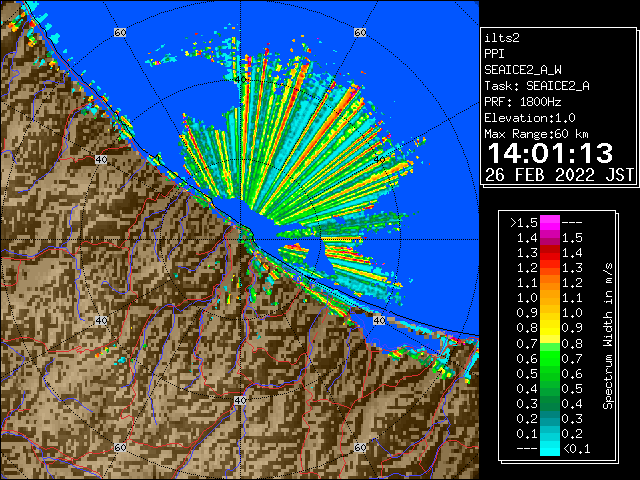Pick the yellow 0.8–0.9 legend band
Screen dimensions: 640x480
point(550,328)
